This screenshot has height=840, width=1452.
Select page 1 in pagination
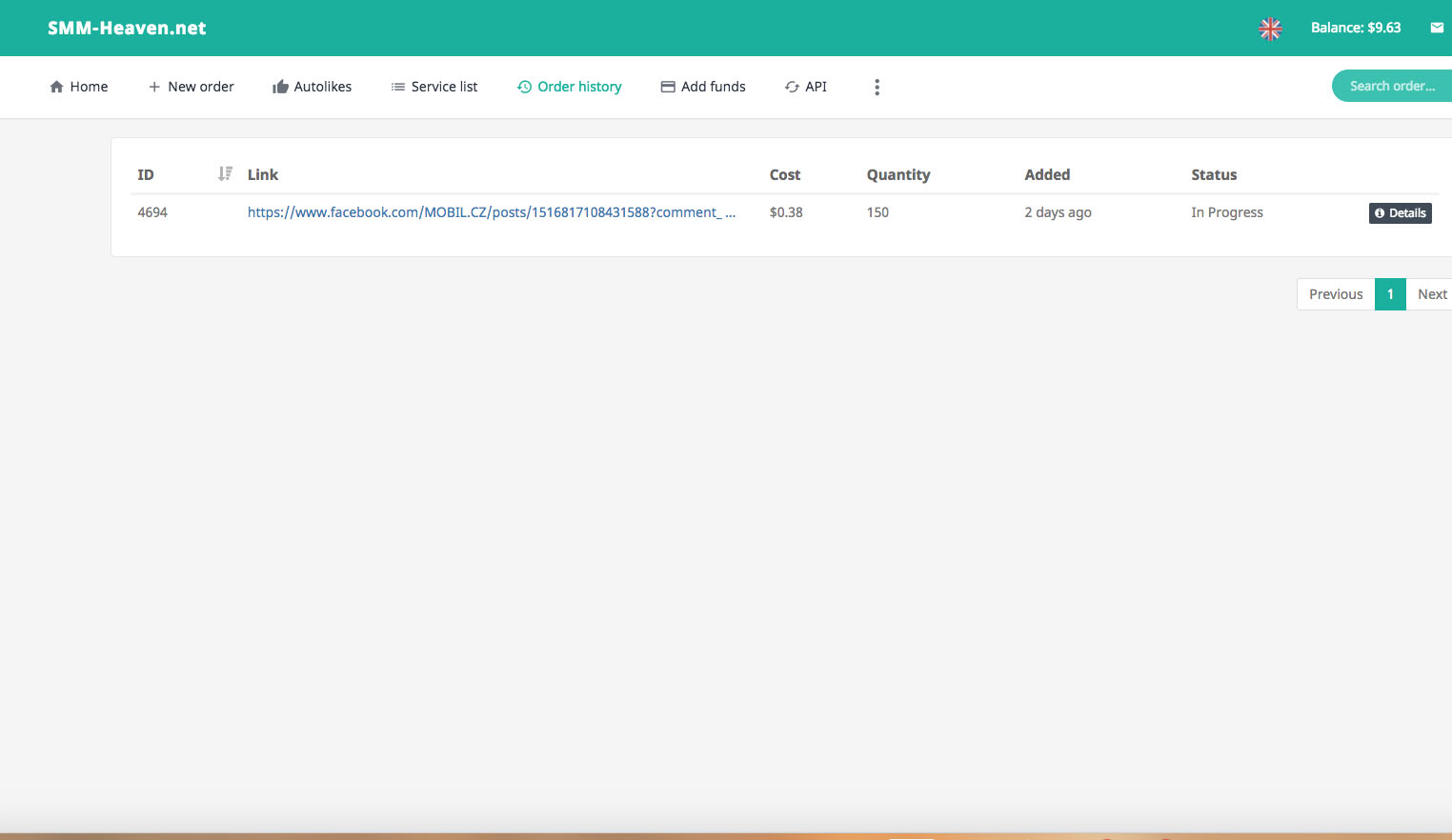[x=1390, y=294]
